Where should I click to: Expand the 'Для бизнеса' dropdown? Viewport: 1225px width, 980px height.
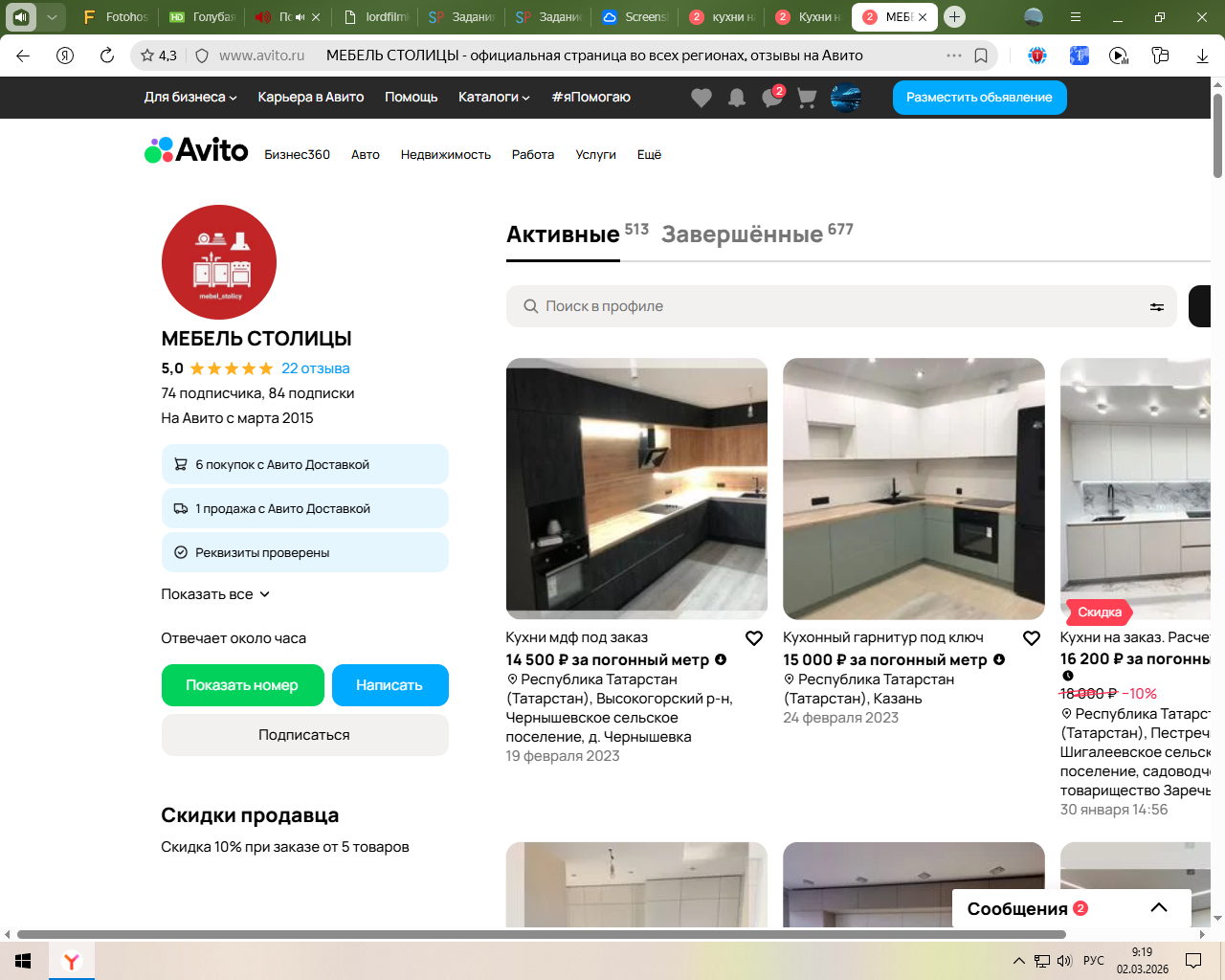(x=190, y=97)
